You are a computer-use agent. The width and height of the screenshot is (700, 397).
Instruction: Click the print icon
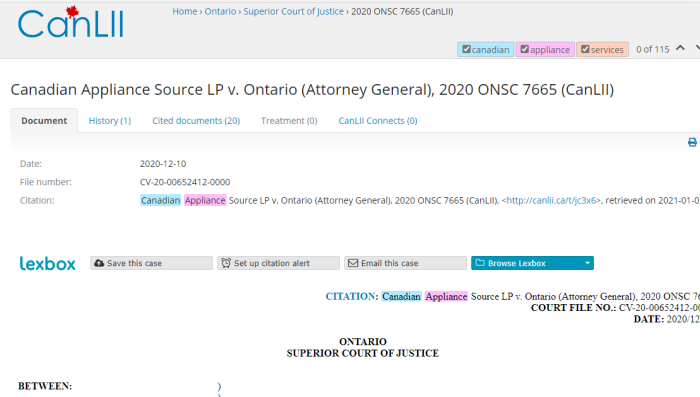click(692, 142)
